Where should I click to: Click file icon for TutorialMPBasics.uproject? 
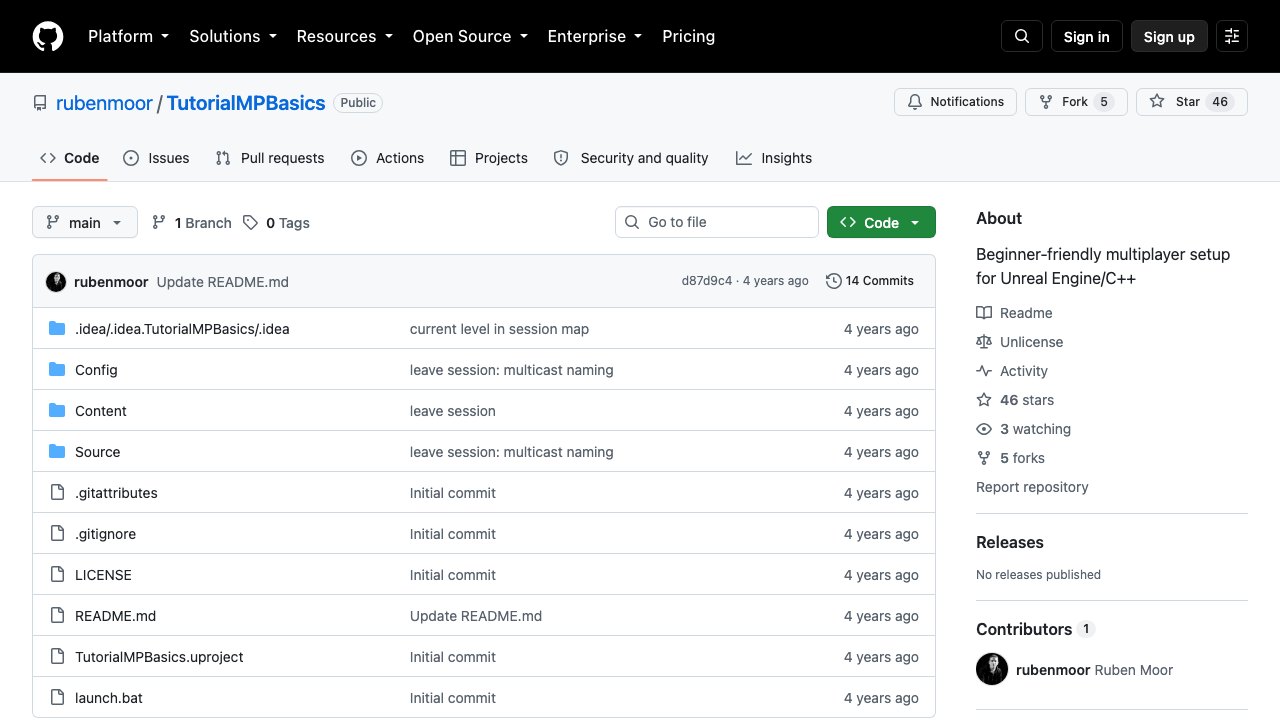coord(57,657)
